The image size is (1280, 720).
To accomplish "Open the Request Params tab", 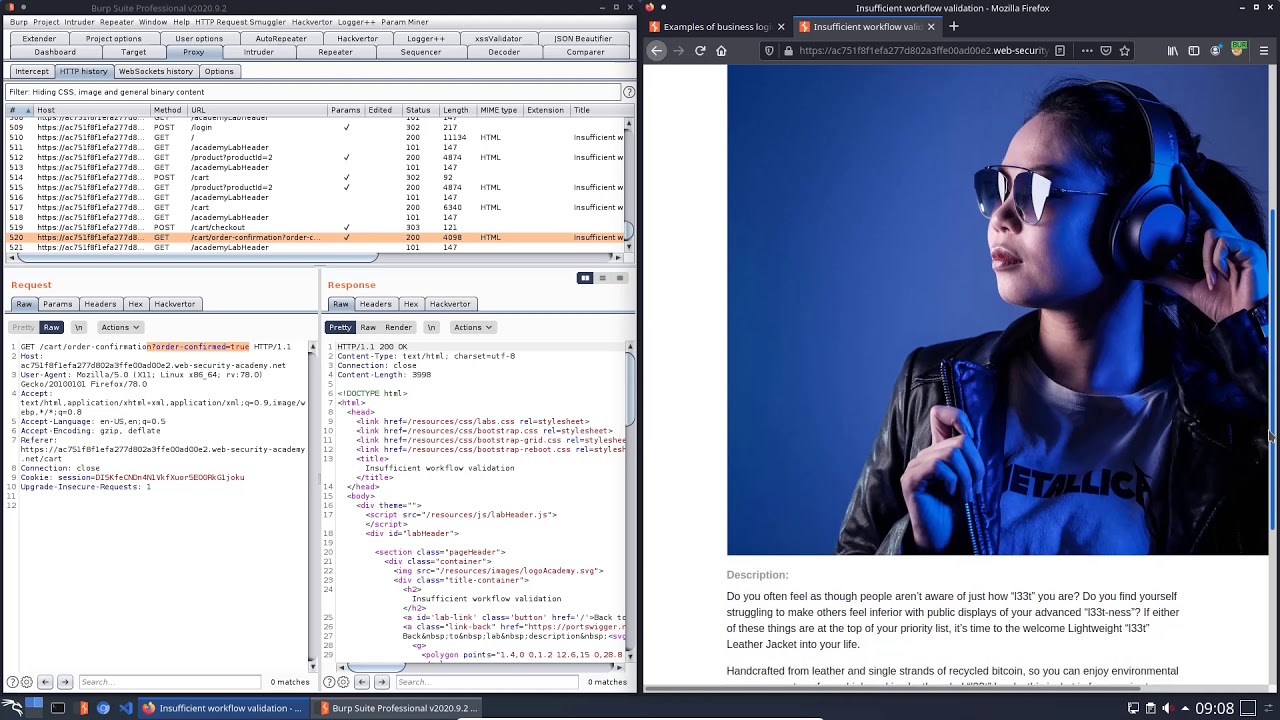I will (x=57, y=304).
